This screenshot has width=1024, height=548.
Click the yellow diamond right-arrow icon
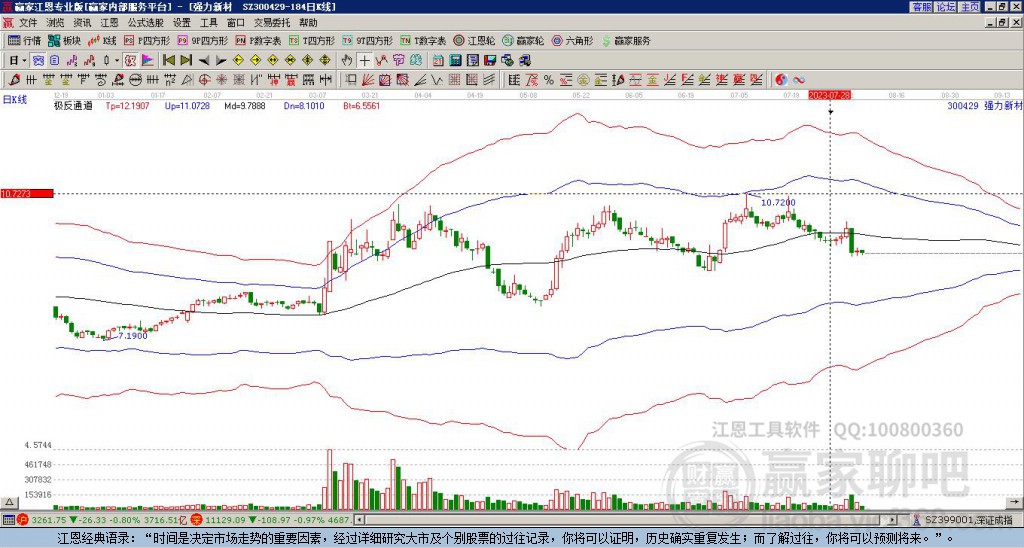[x=255, y=61]
